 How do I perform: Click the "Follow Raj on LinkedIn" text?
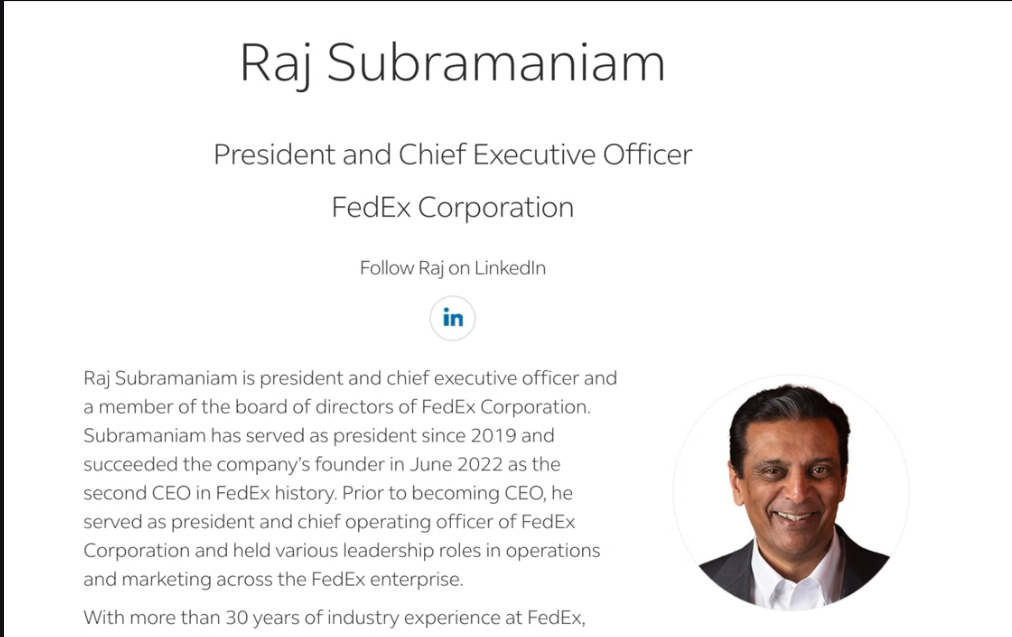tap(452, 268)
